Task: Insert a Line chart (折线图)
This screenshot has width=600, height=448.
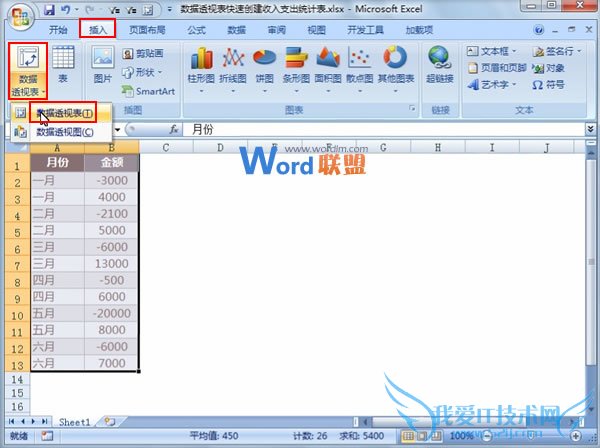Action: click(x=233, y=69)
